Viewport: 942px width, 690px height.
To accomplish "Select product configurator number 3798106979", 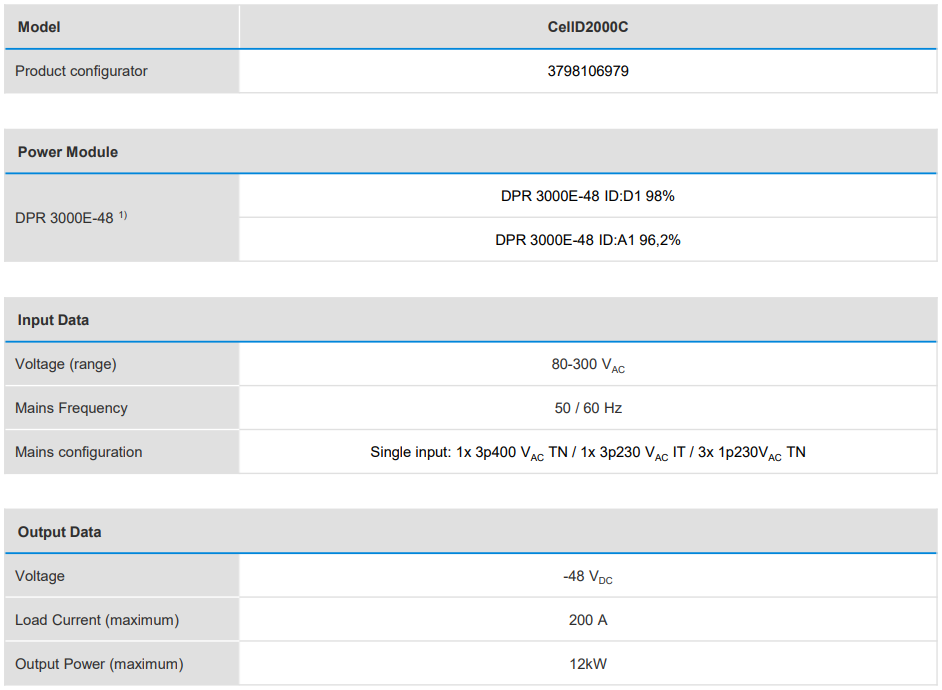I will (x=588, y=71).
